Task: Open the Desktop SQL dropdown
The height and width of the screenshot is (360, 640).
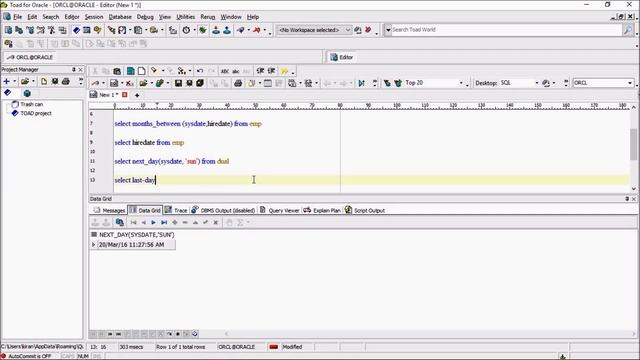Action: click(x=536, y=83)
